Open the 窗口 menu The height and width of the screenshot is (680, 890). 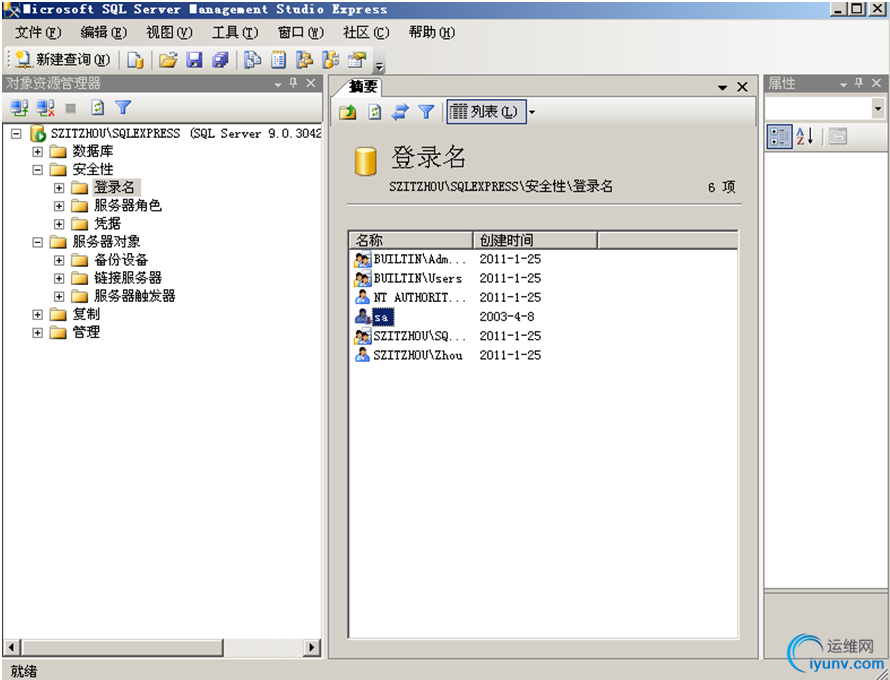point(300,32)
